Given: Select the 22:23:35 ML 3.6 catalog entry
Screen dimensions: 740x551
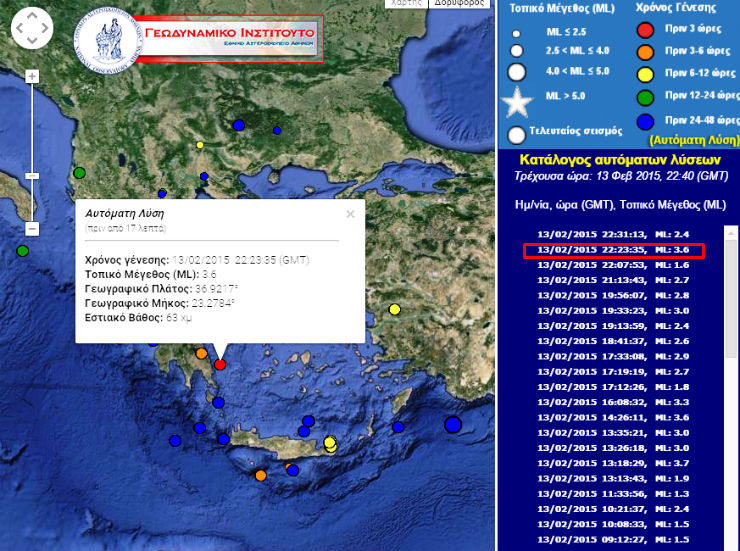Looking at the screenshot, I should pos(614,250).
